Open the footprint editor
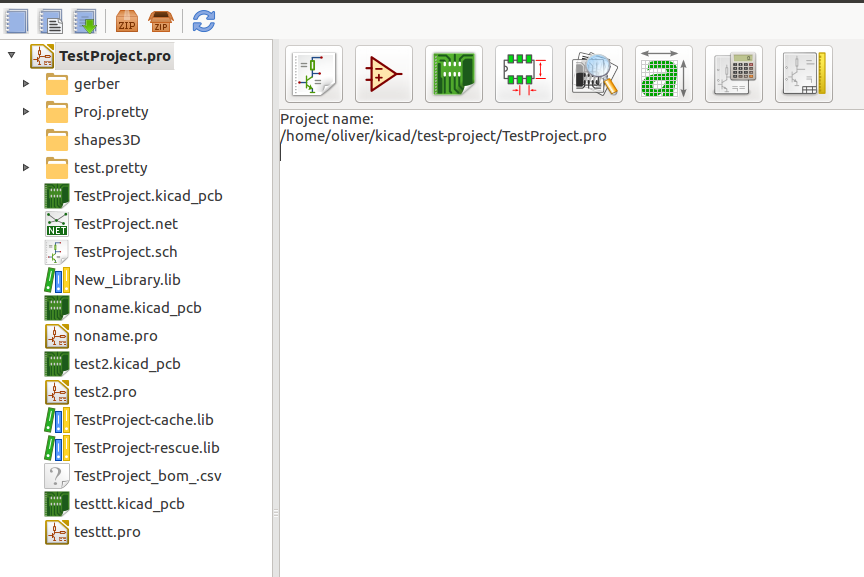The width and height of the screenshot is (864, 577). coord(524,74)
